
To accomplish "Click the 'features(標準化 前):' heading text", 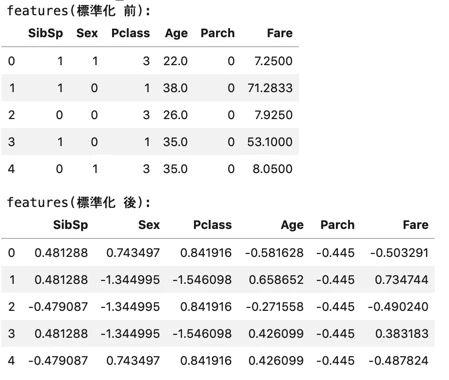I will (x=79, y=11).
